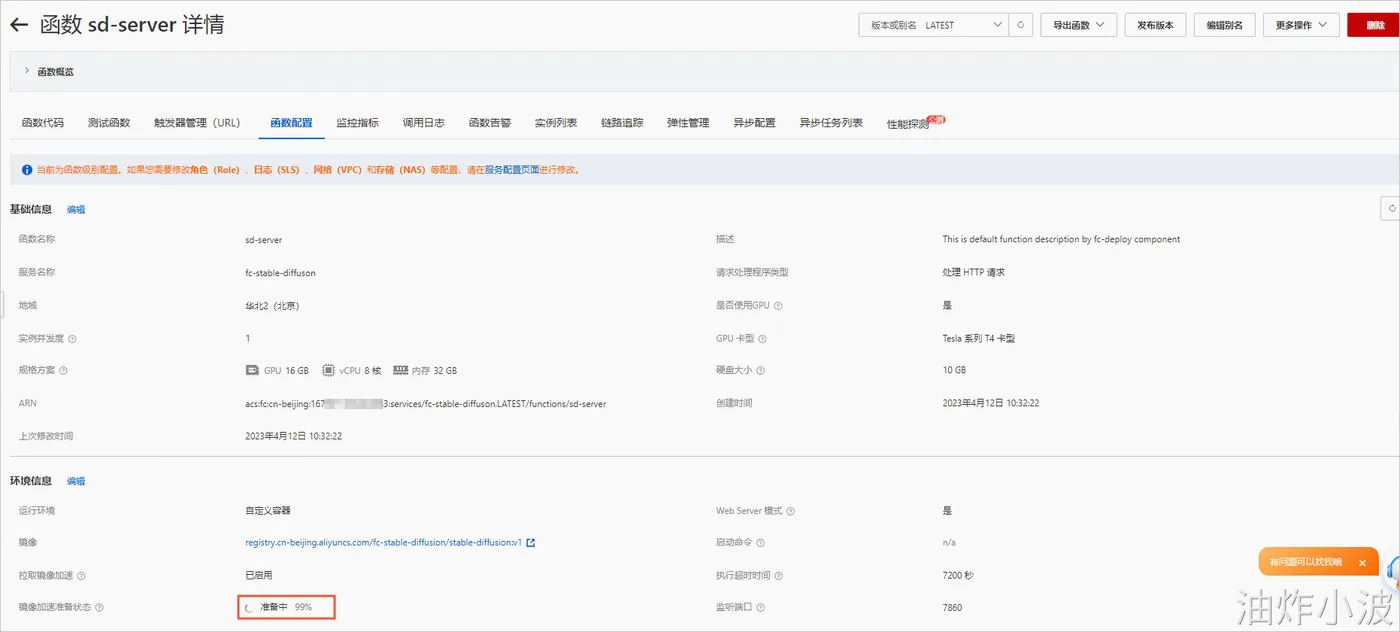
Task: Go back using the left arrow icon
Action: tap(19, 25)
